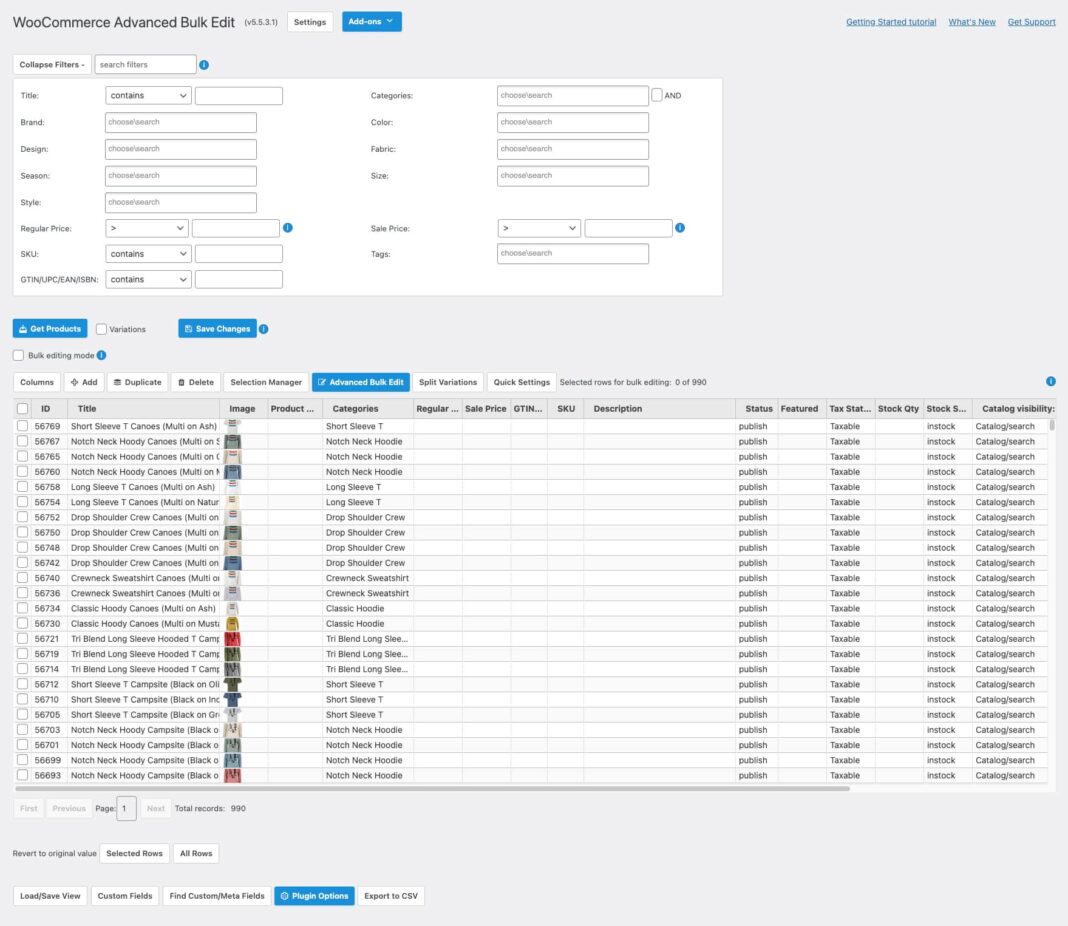This screenshot has height=926, width=1068.
Task: Open product image thumbnail for ID 56699
Action: (x=233, y=760)
